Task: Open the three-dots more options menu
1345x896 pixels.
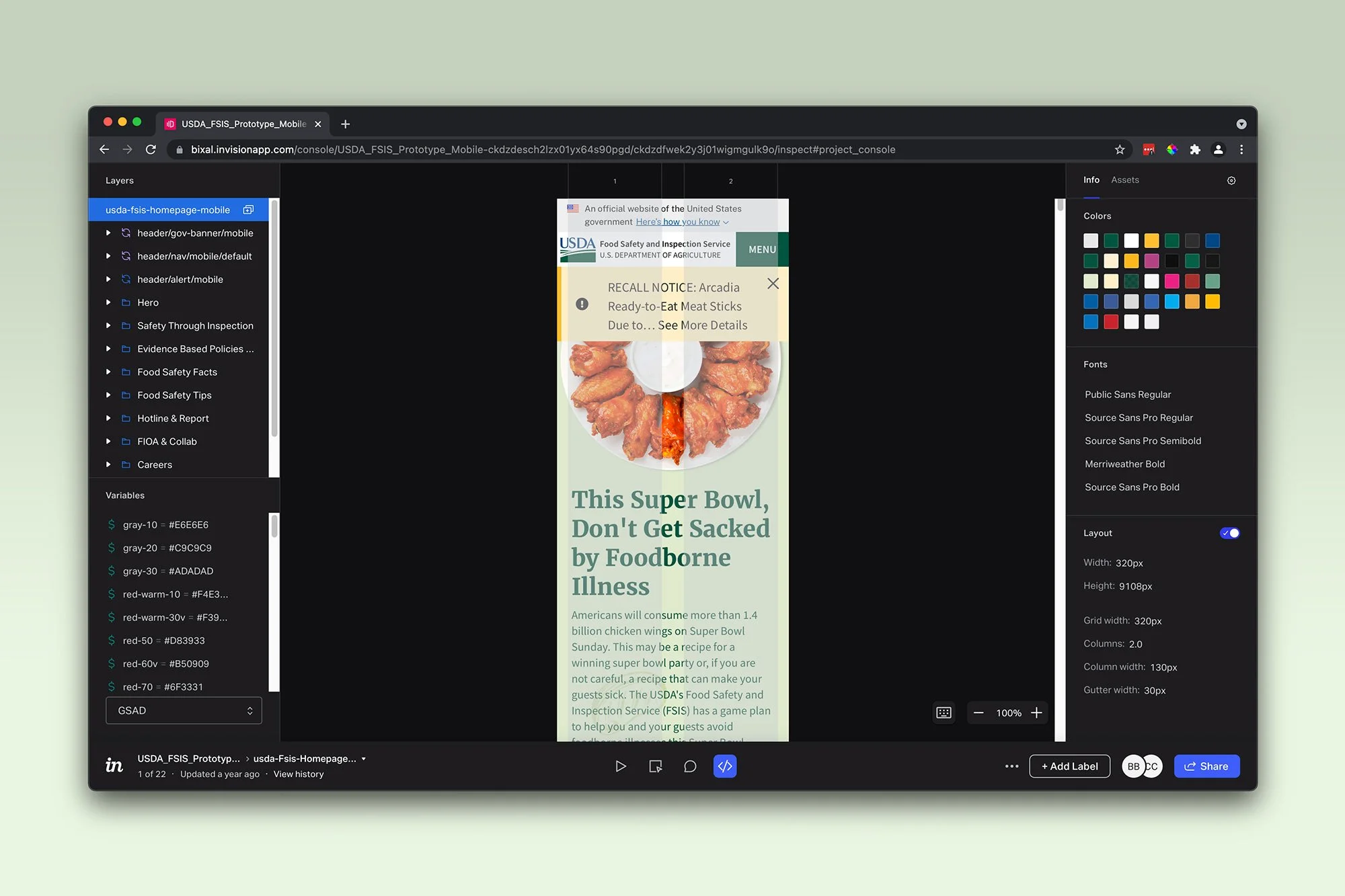Action: pyautogui.click(x=1011, y=766)
